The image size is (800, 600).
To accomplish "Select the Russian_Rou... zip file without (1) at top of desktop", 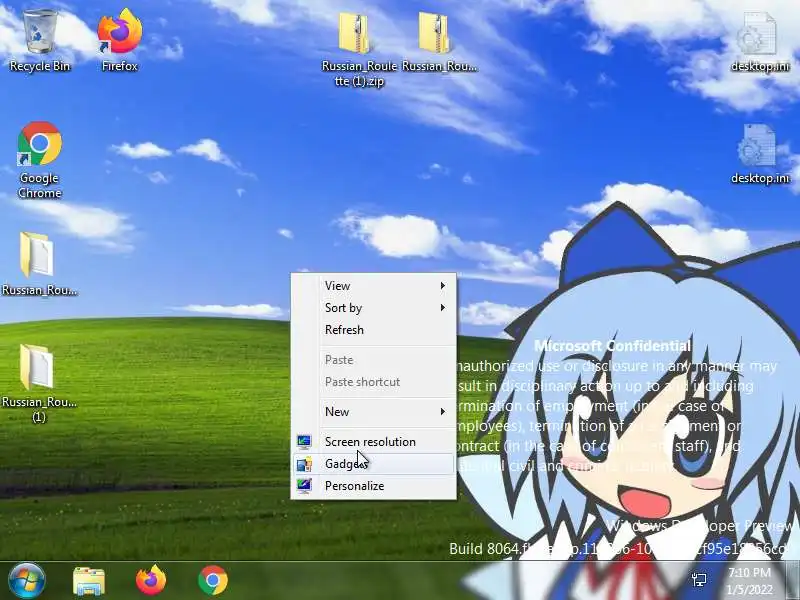I will tap(439, 41).
